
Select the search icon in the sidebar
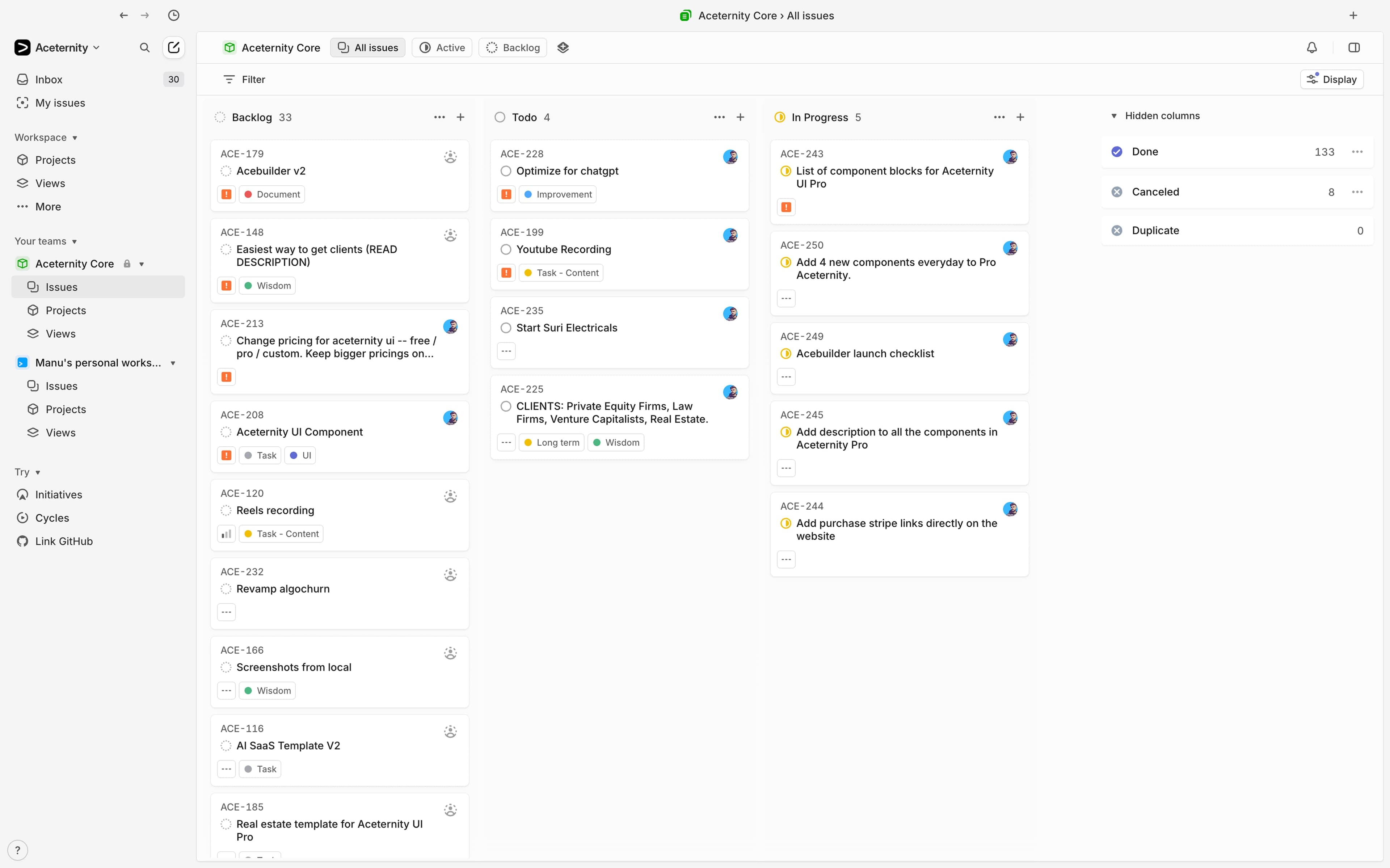(x=145, y=48)
